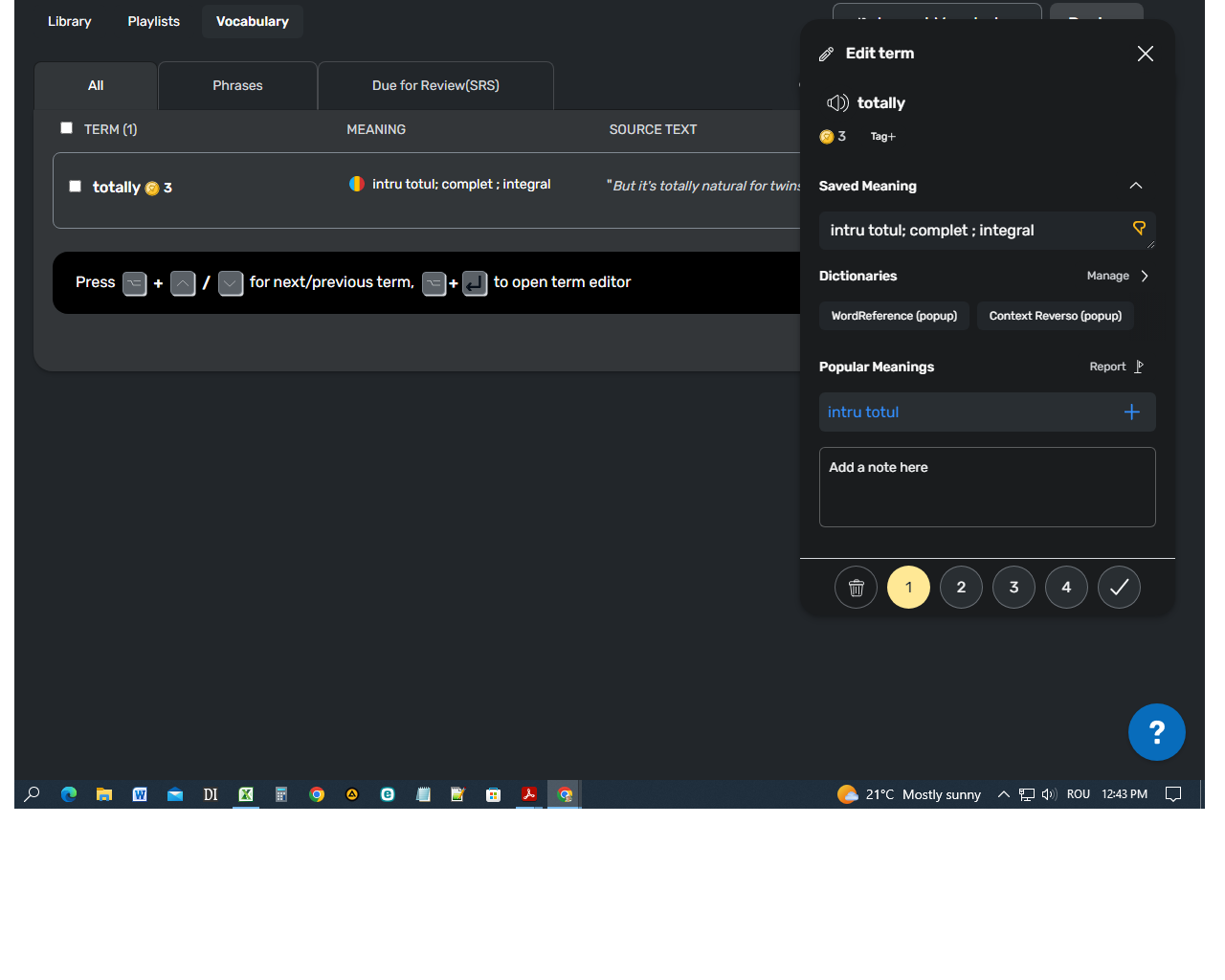Switch to the Vocabulary tab
The height and width of the screenshot is (980, 1225).
click(x=253, y=21)
